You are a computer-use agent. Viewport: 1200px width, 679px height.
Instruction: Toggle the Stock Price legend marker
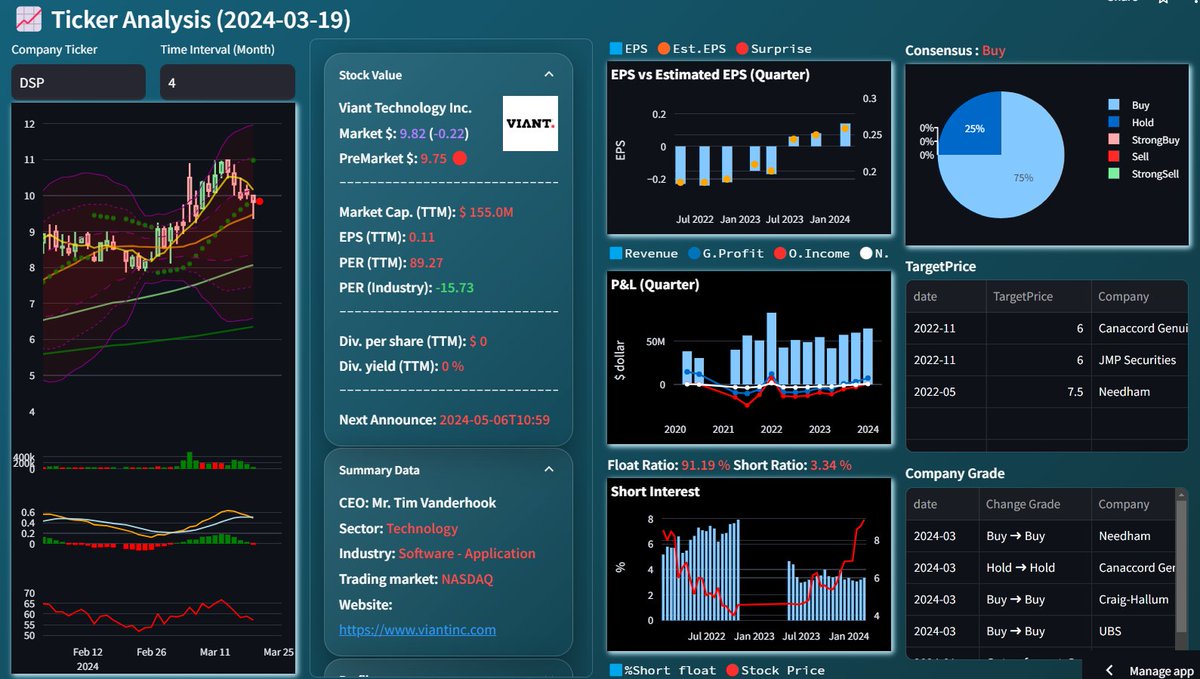tap(732, 670)
